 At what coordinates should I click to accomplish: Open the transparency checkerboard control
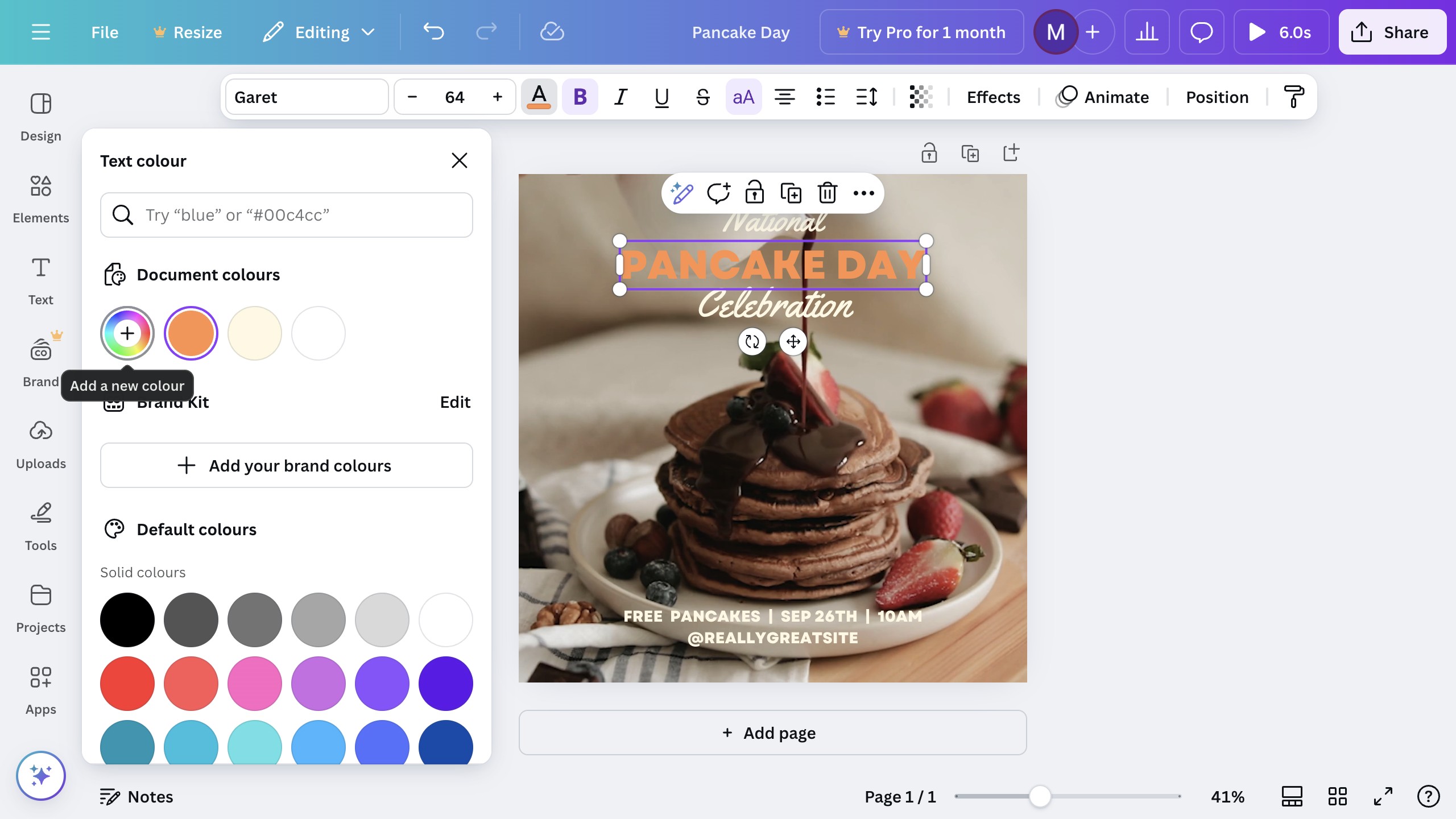(921, 97)
